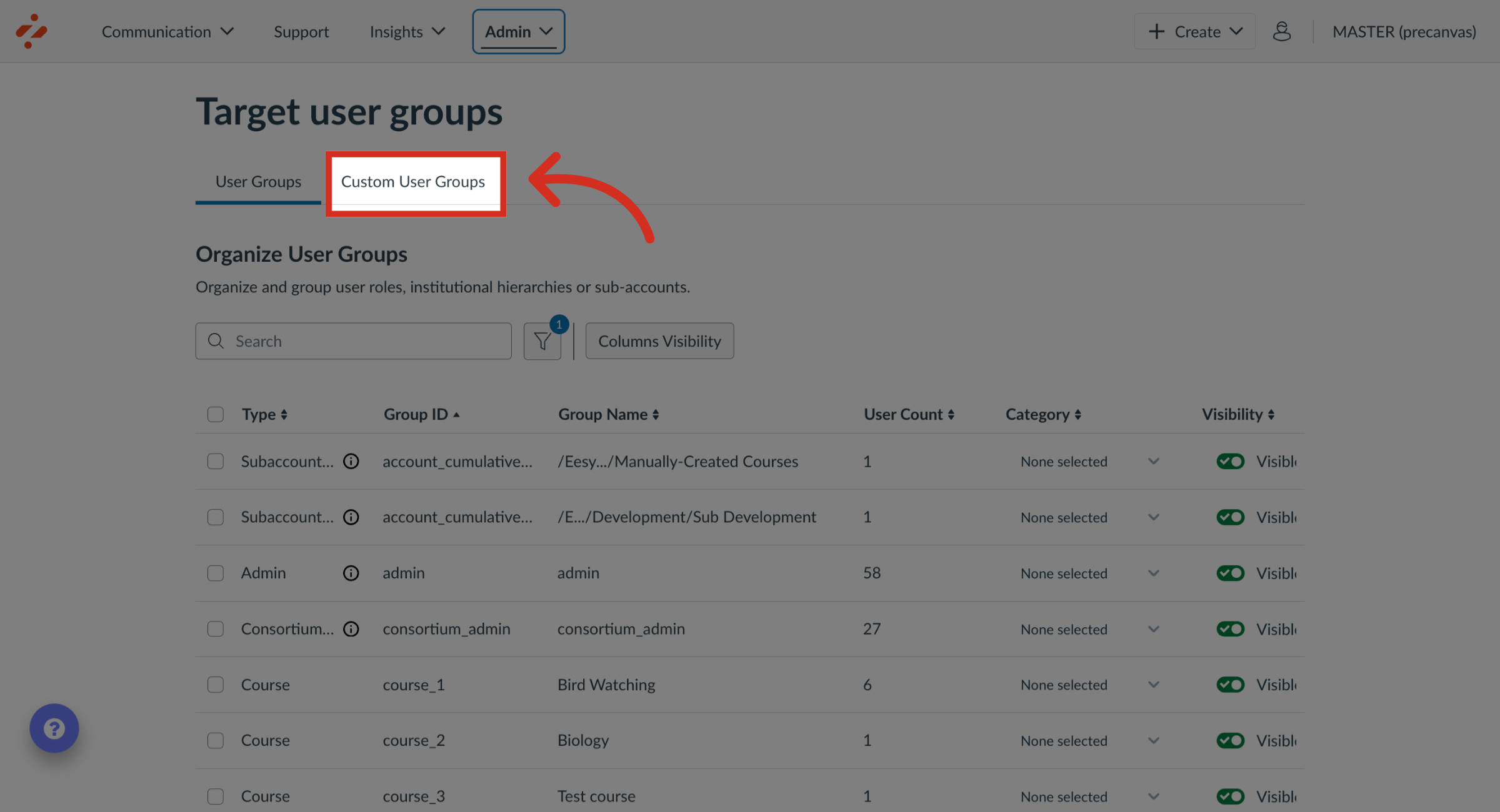
Task: Click the help question mark button
Action: pos(54,728)
